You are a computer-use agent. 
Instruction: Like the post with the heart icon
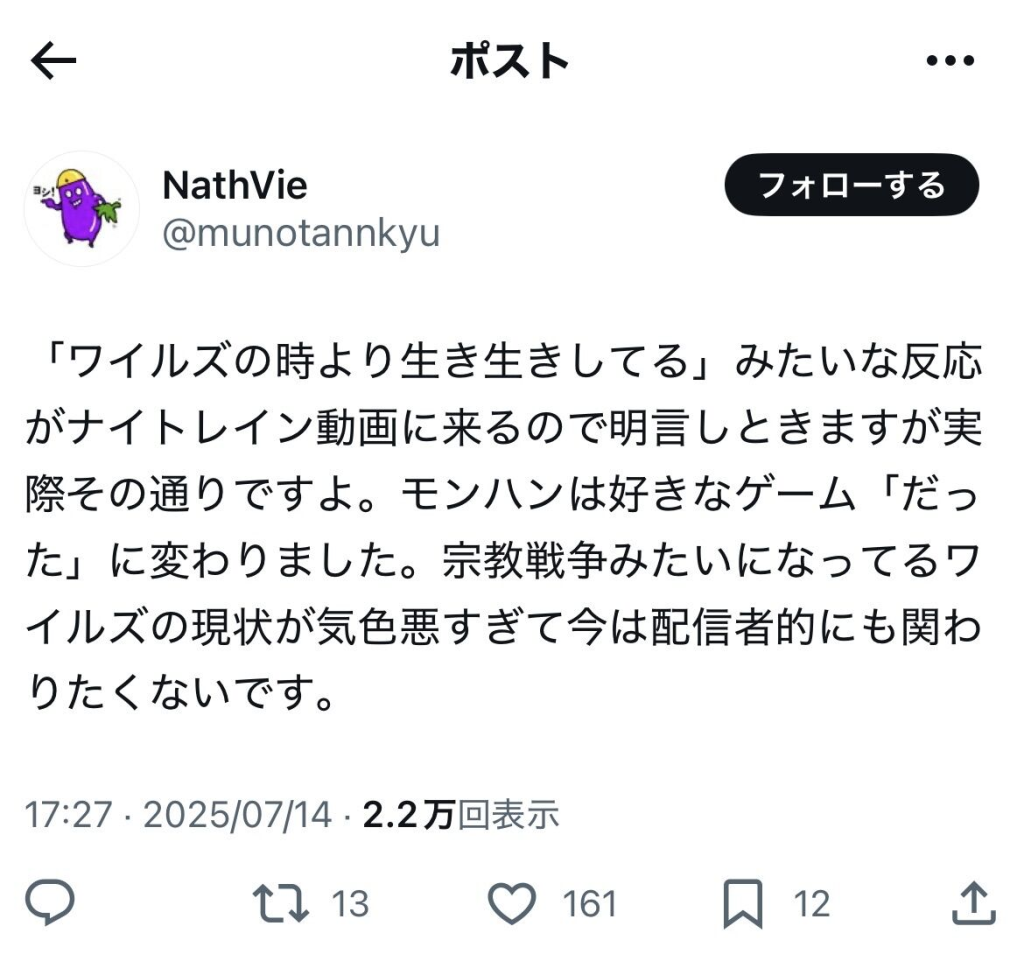tap(512, 904)
